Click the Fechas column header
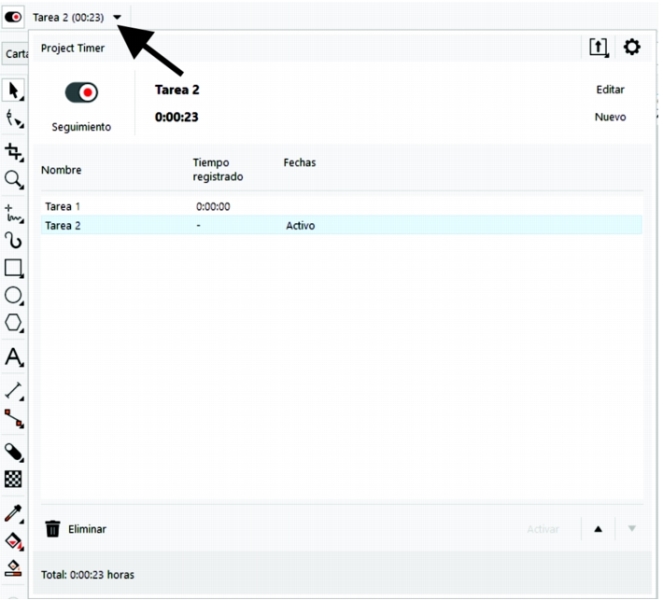Viewport: 663px width, 600px height. (x=299, y=162)
